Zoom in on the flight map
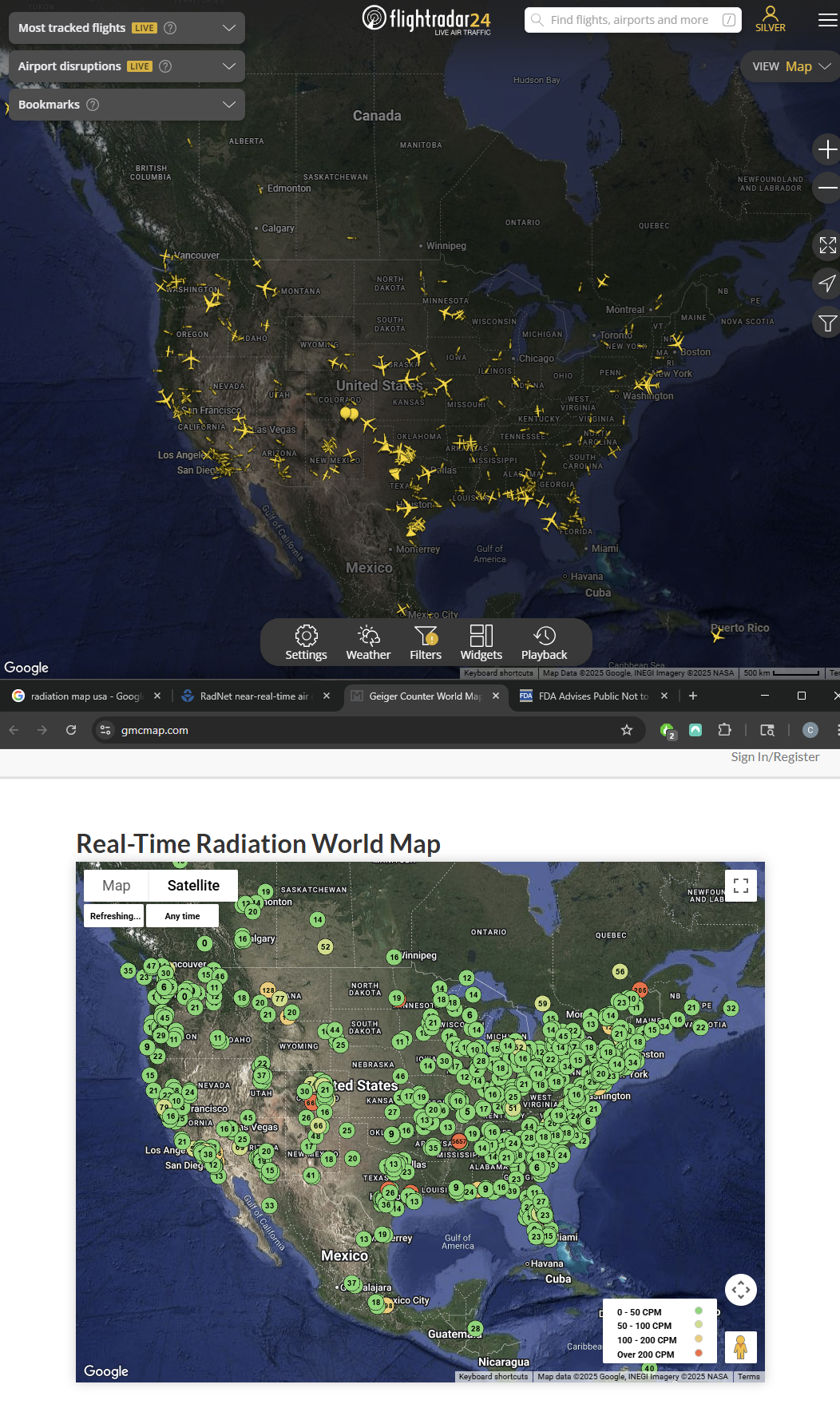Viewport: 840px width, 1420px height. (827, 149)
